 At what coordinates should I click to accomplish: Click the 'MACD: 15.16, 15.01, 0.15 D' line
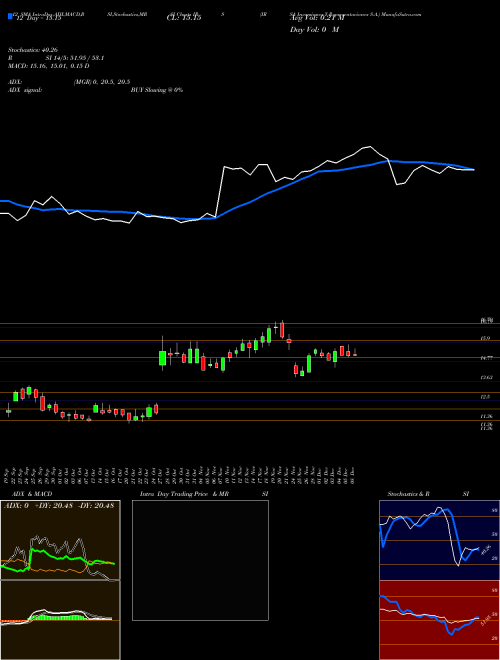coord(49,66)
